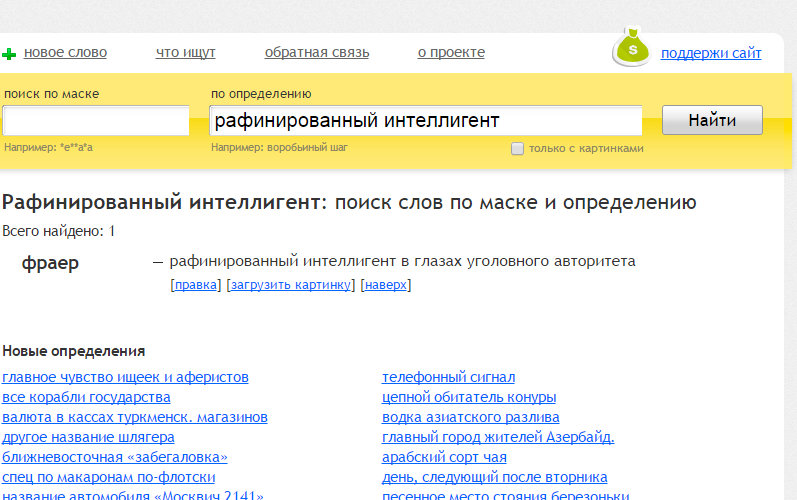Open the новое слово menu link

pyautogui.click(x=65, y=53)
